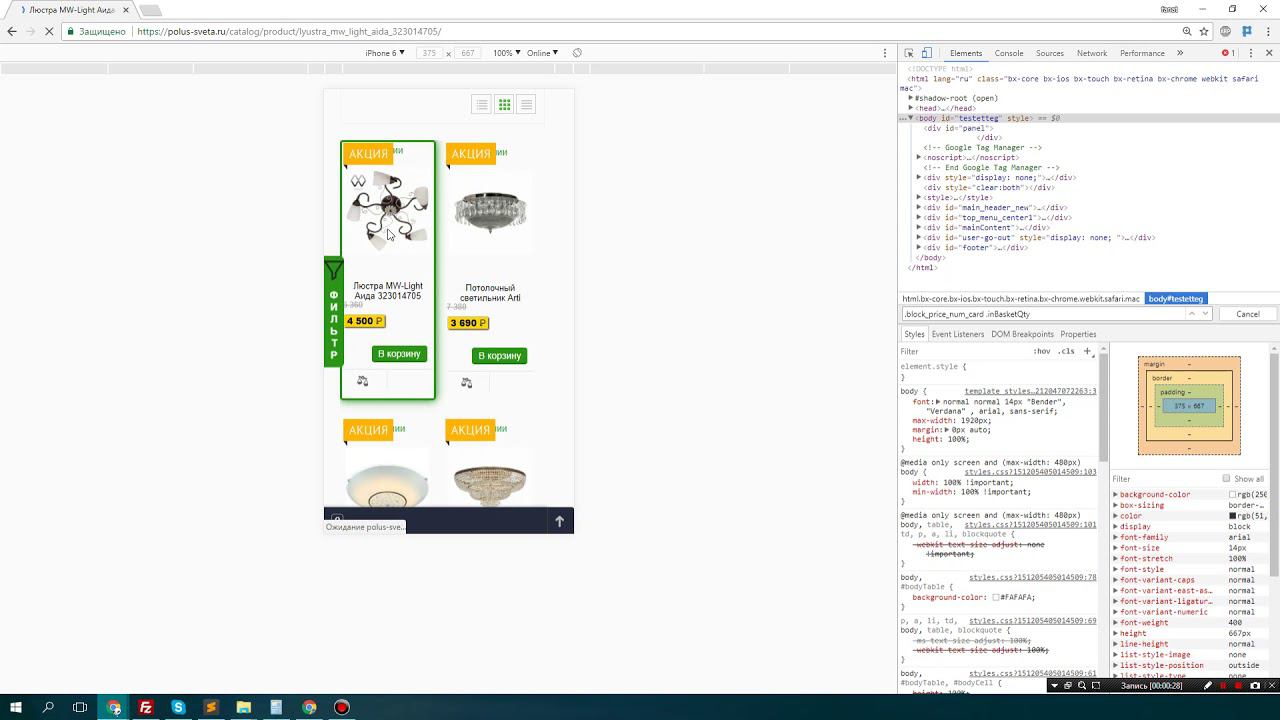1280x720 pixels.
Task: Toggle the :hov element state option
Action: click(1042, 351)
